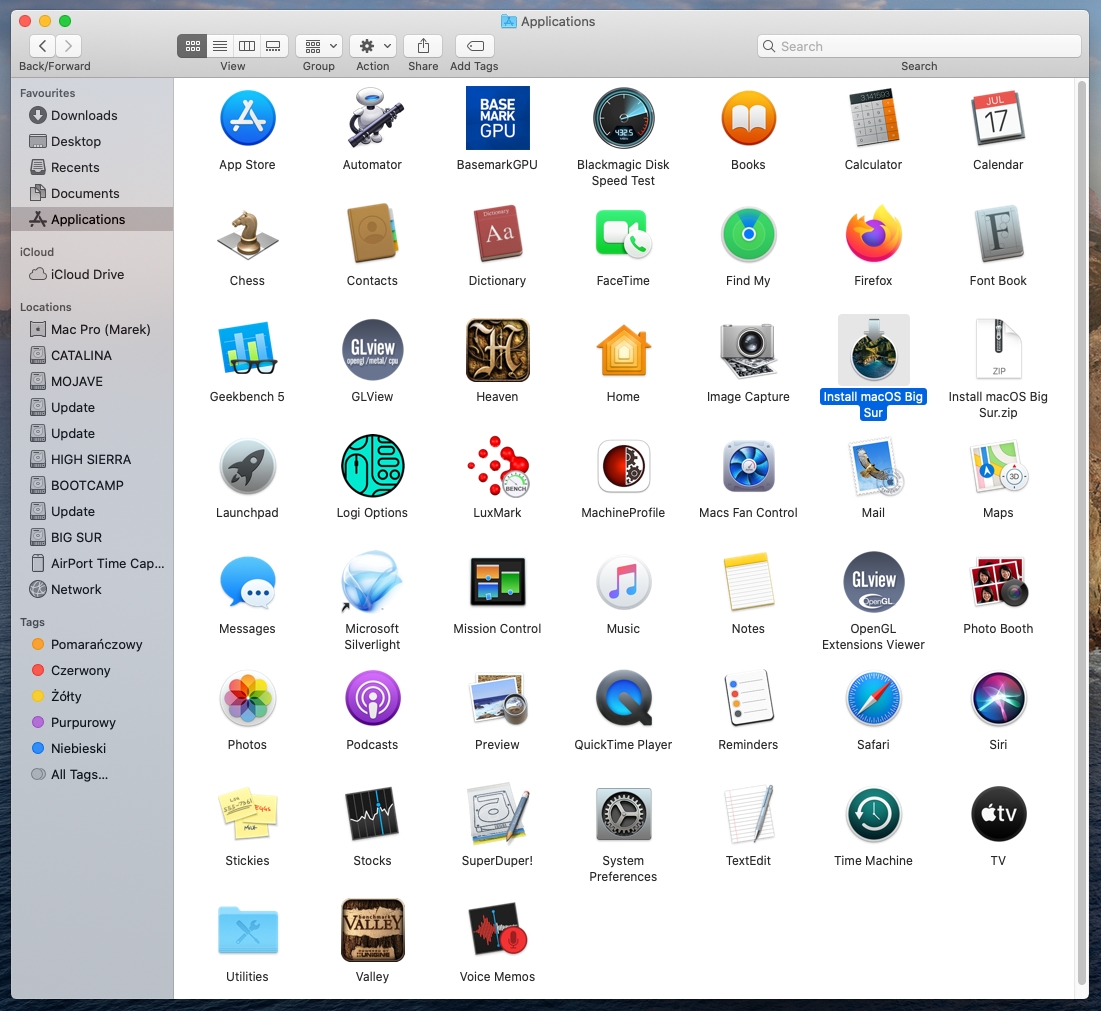1101x1011 pixels.
Task: Open the HIGH SIERRA volume
Action: (93, 459)
